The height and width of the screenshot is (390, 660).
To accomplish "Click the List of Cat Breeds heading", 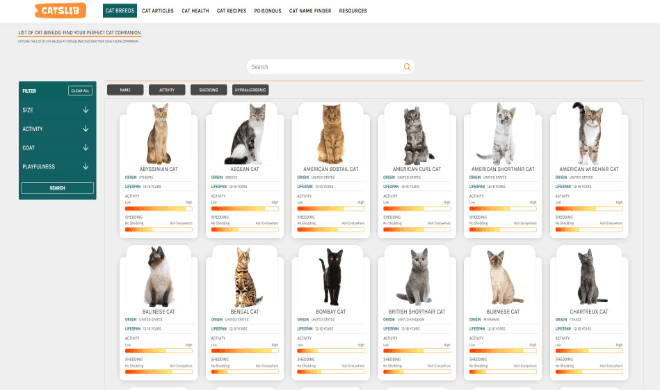I will pos(80,32).
